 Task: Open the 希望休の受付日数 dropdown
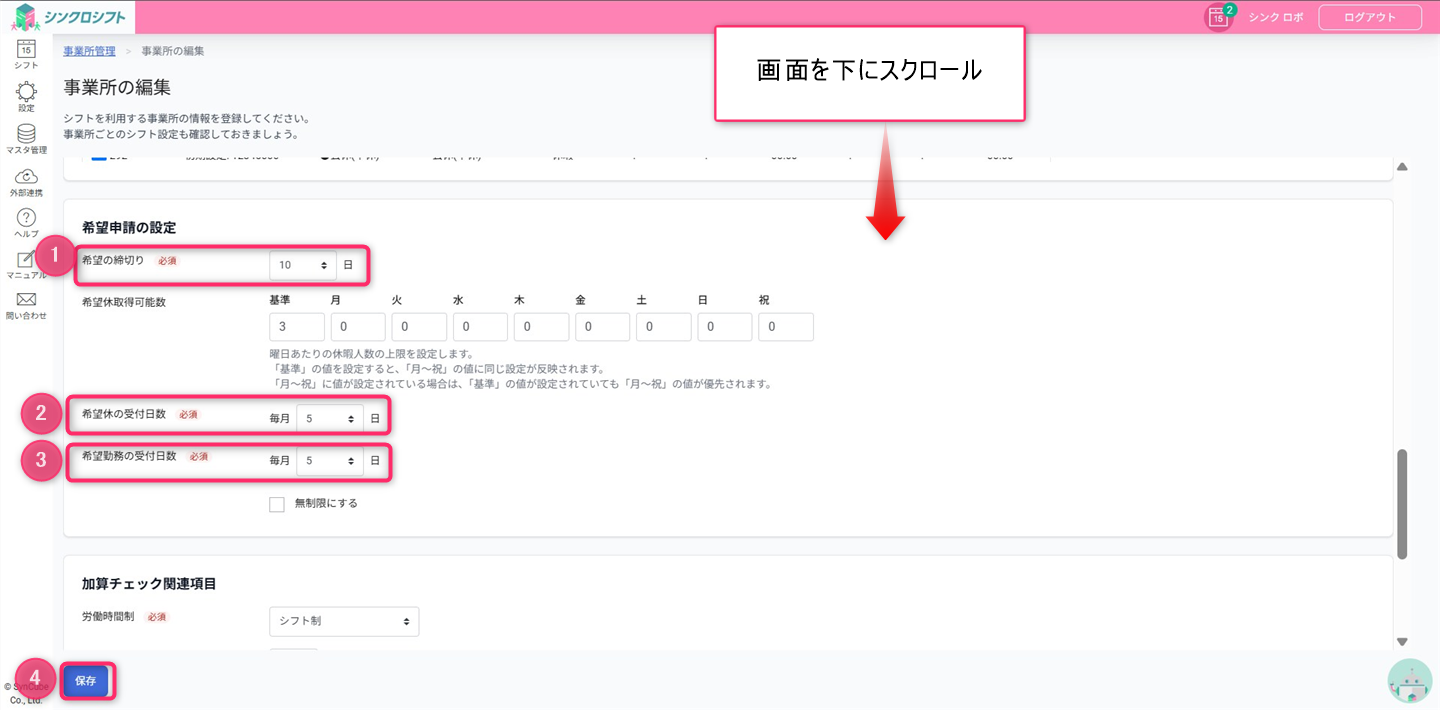(x=329, y=419)
